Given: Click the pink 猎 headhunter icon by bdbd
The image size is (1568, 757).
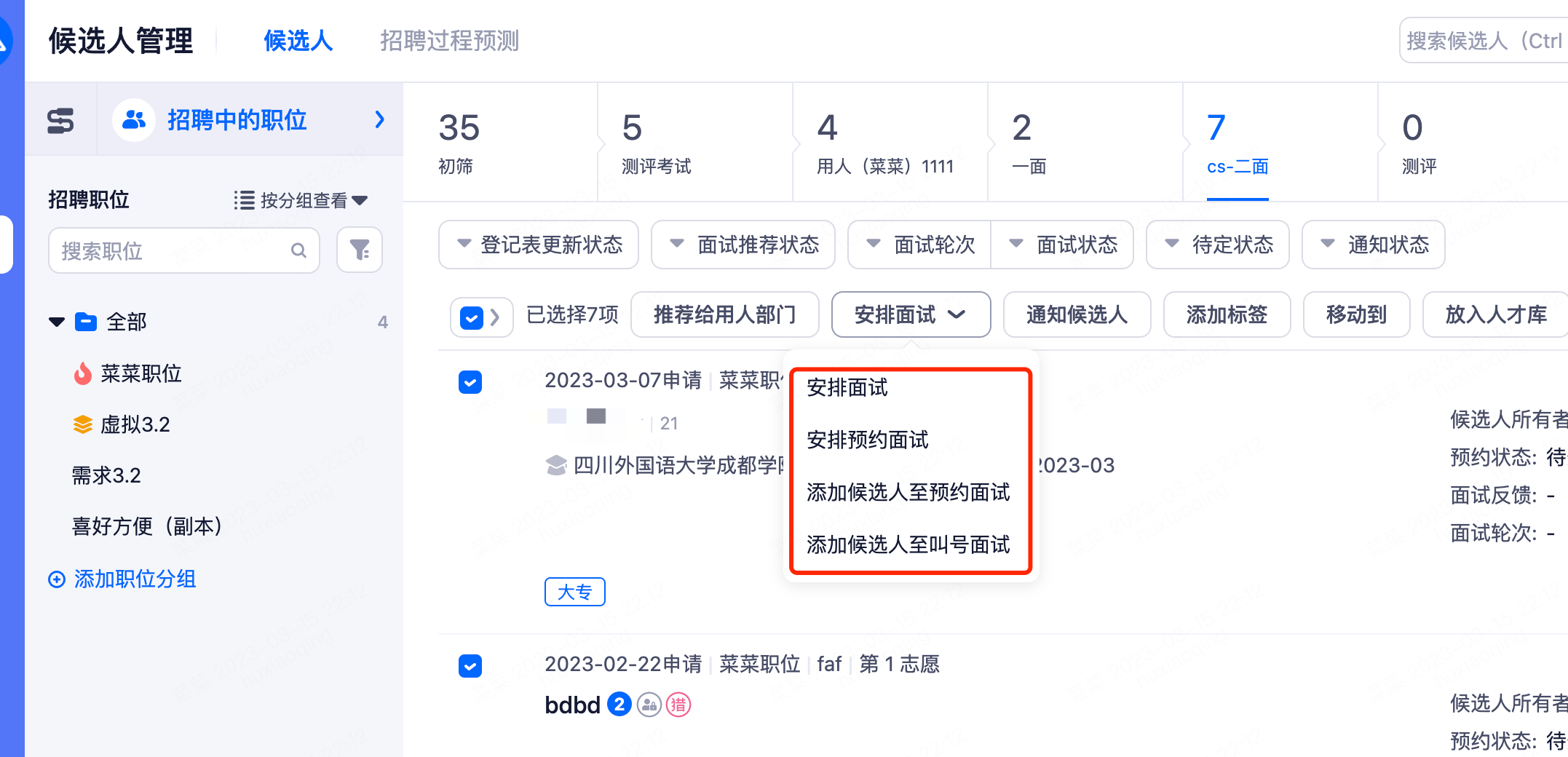Looking at the screenshot, I should tap(678, 705).
